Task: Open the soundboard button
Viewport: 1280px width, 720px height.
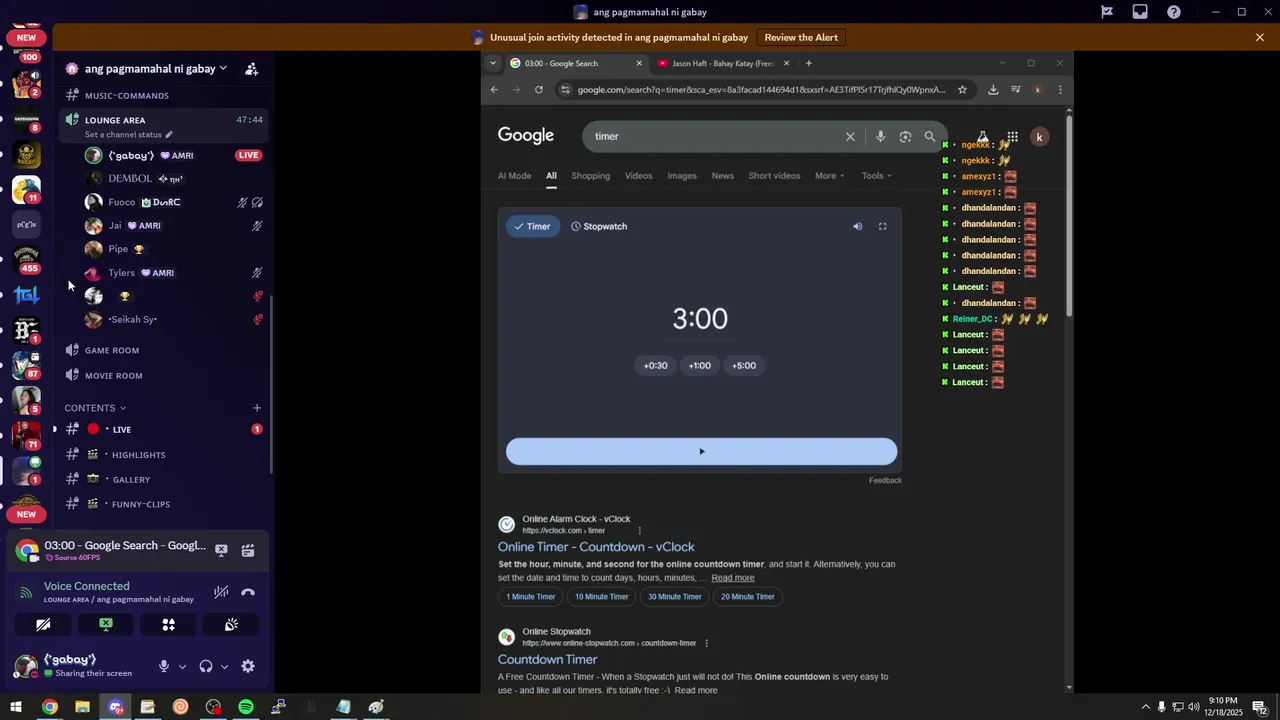Action: tap(231, 625)
